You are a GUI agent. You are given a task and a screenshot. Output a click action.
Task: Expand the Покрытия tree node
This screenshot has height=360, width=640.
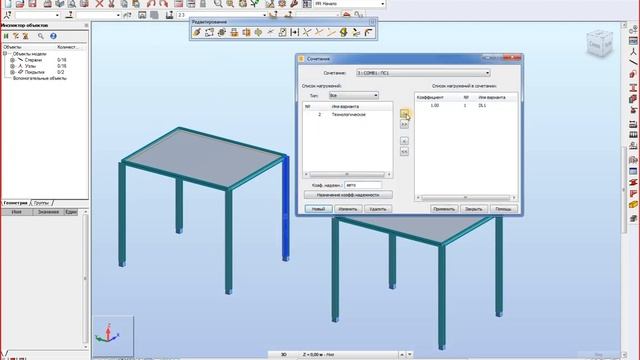click(12, 72)
